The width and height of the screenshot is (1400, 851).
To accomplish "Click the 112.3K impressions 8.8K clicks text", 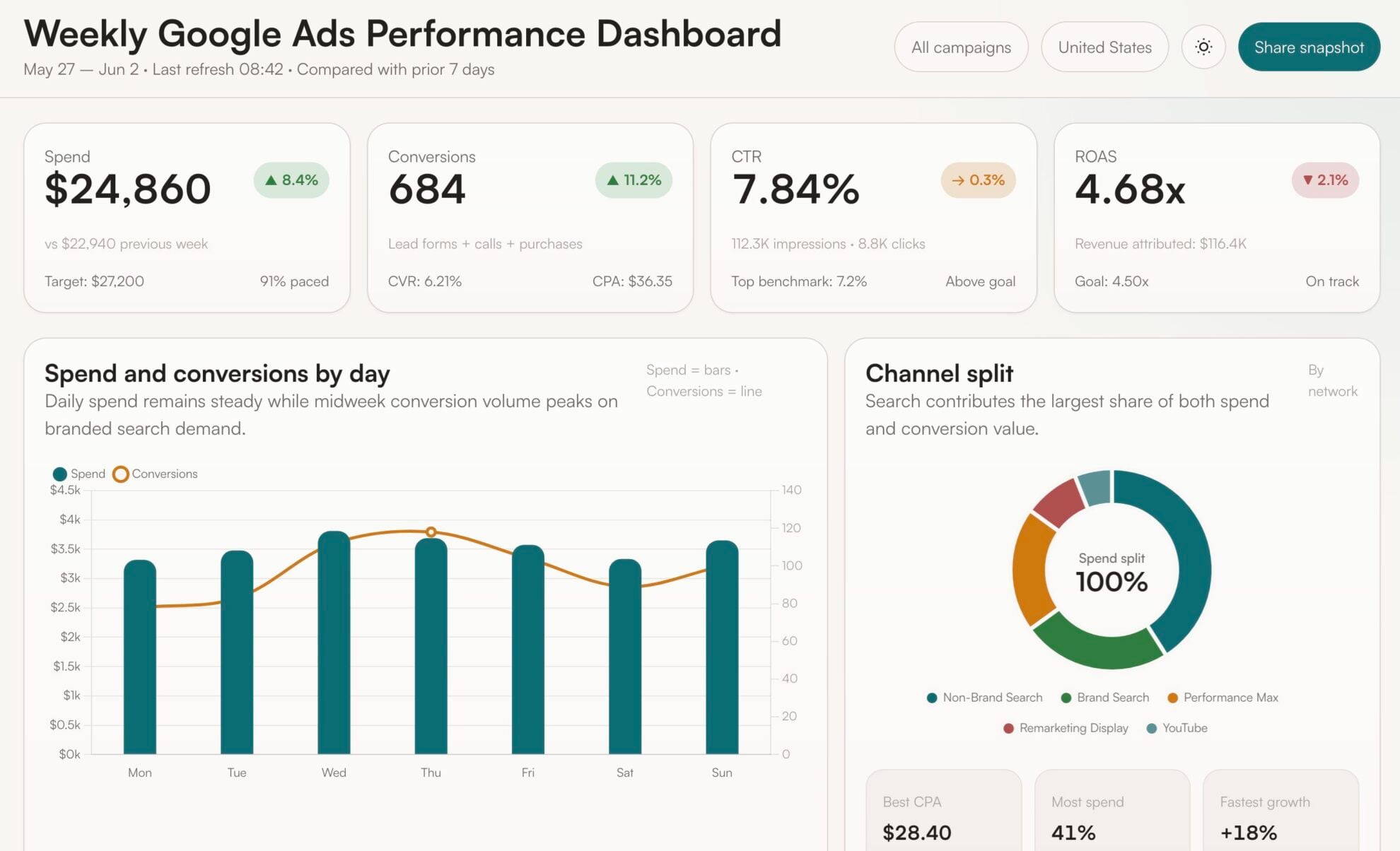I will tap(828, 244).
